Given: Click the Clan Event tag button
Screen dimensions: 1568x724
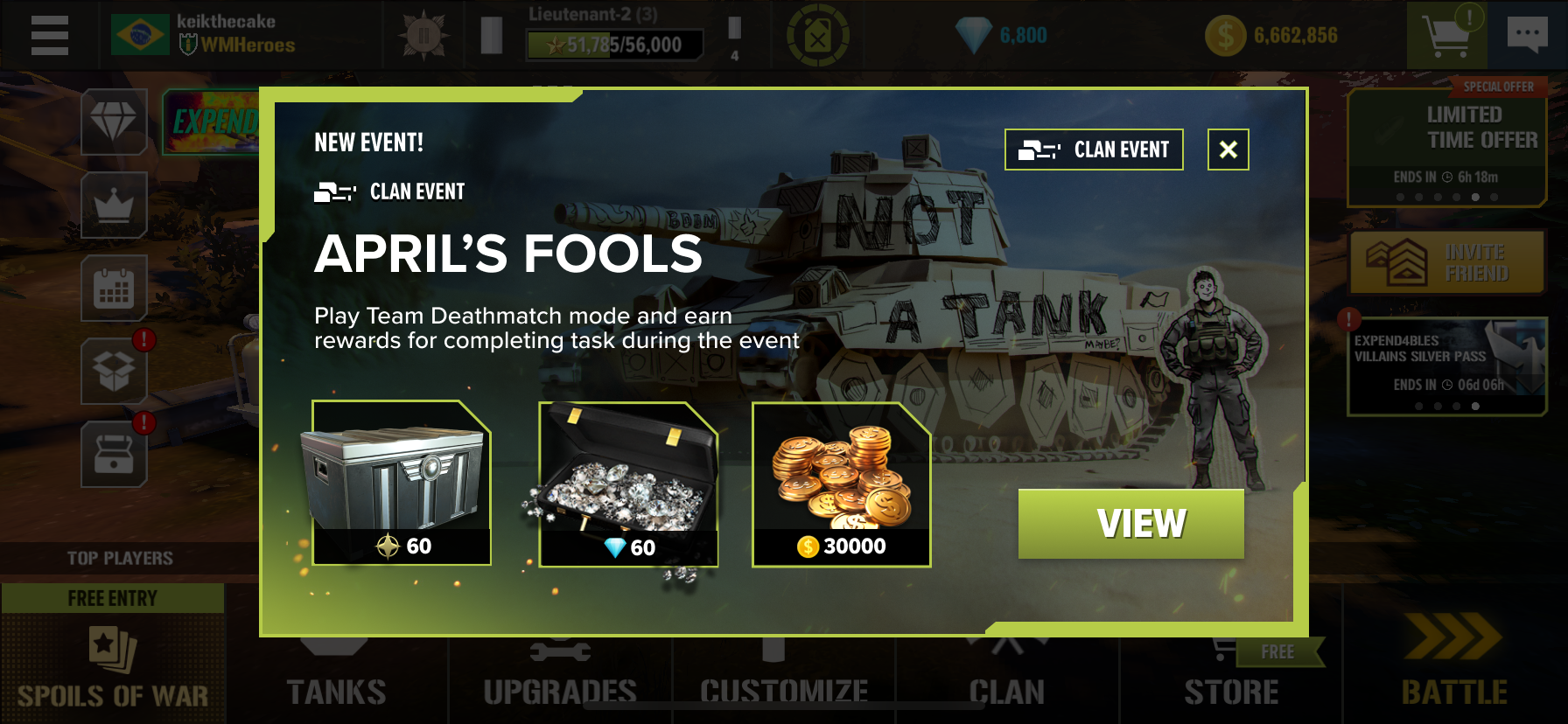Looking at the screenshot, I should 1094,150.
